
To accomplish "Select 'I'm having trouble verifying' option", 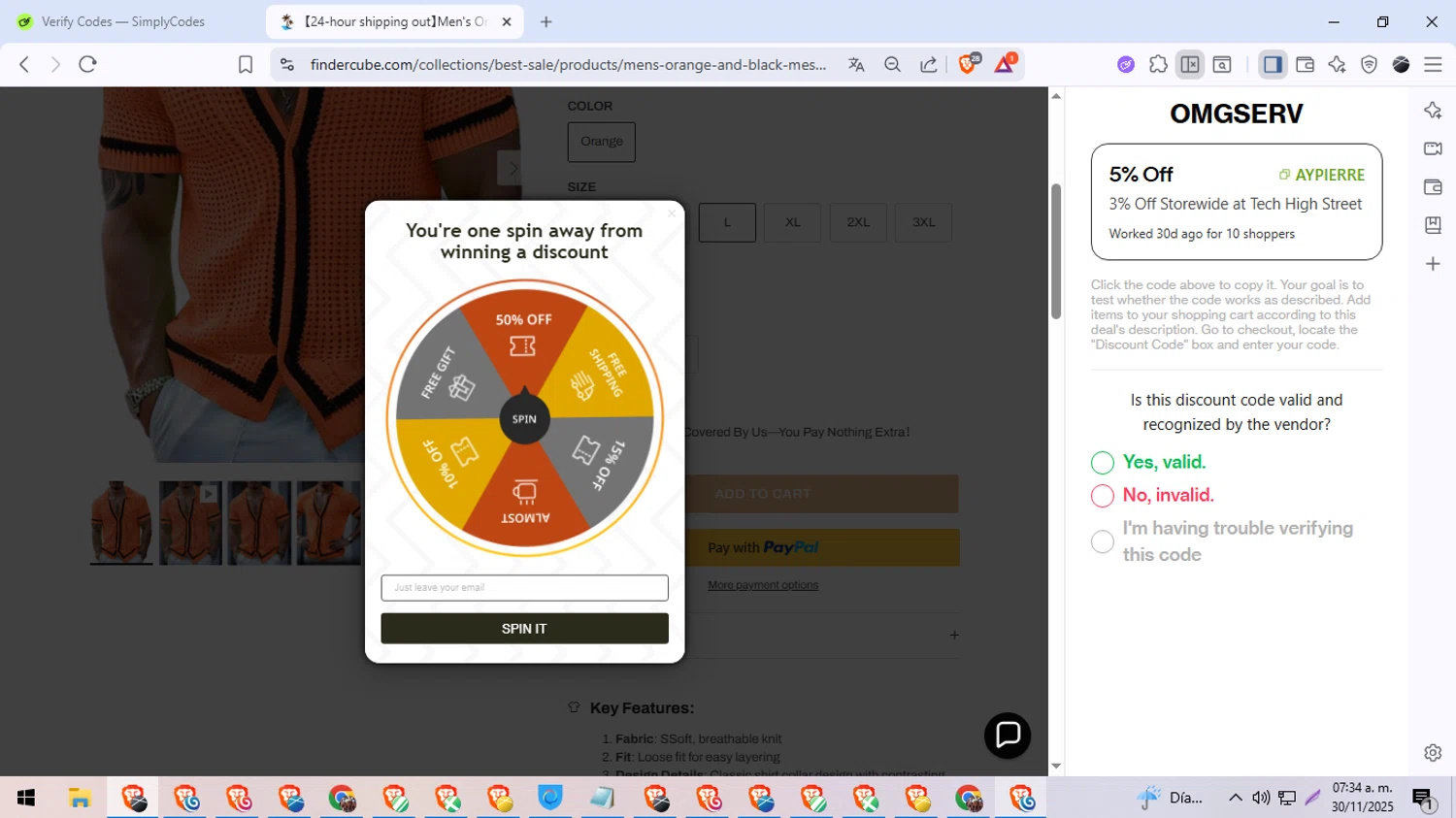I will [x=1102, y=541].
